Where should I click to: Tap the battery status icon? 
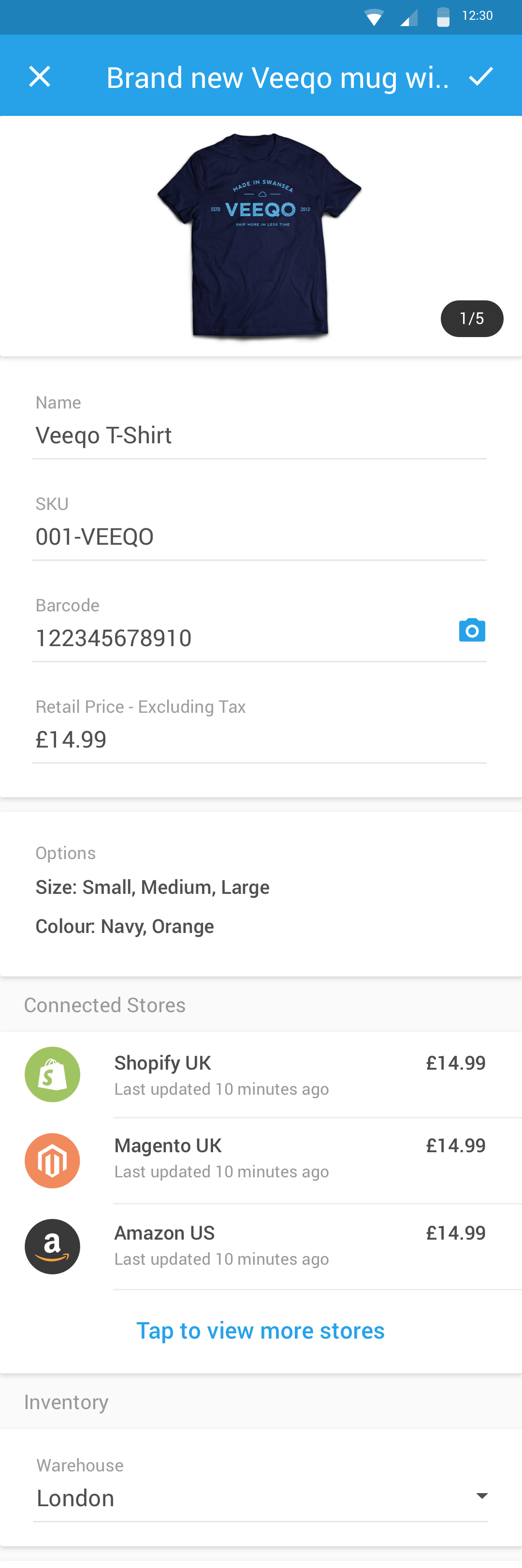pos(443,17)
